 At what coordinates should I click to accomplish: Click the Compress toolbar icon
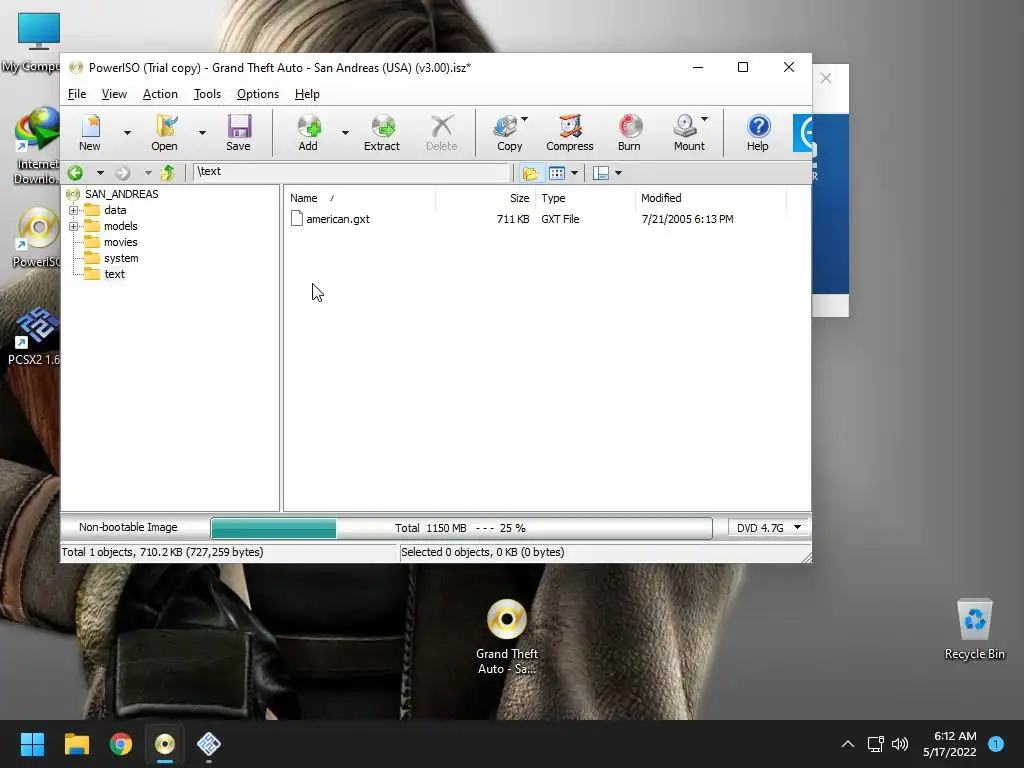(x=570, y=133)
